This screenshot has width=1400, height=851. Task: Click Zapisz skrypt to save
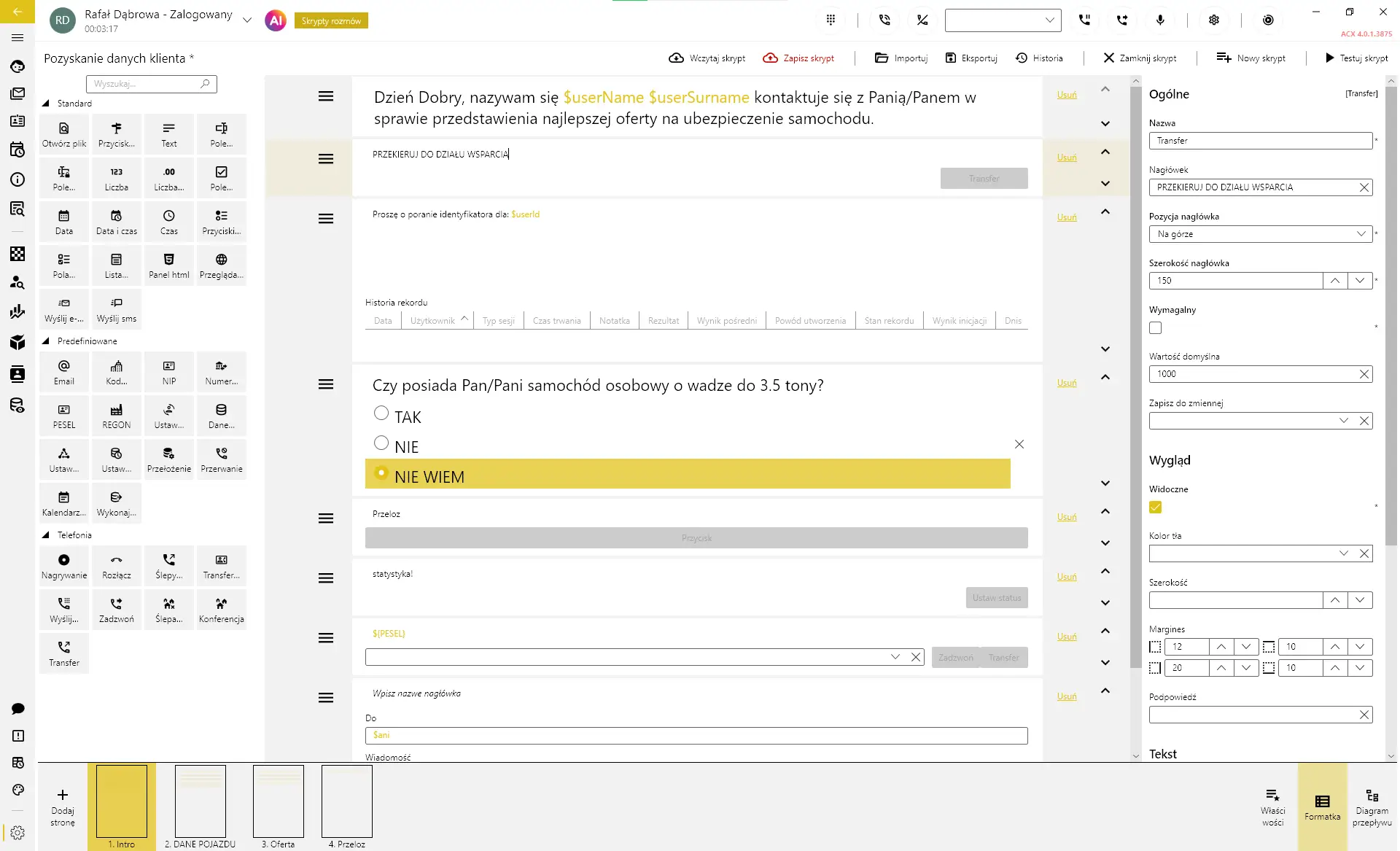(798, 58)
